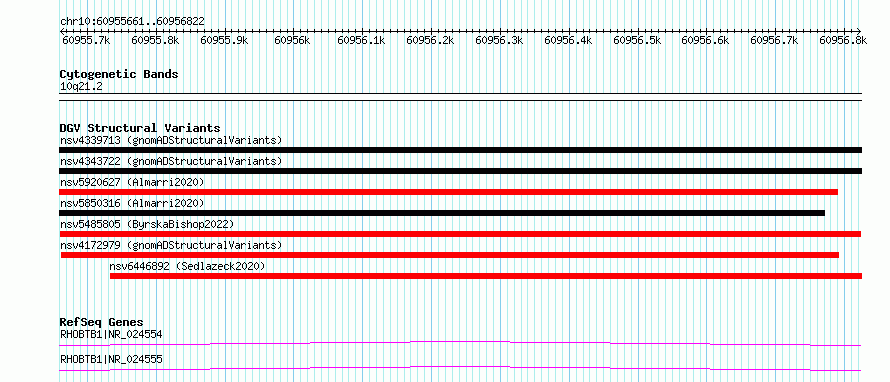This screenshot has width=890, height=382.
Task: Open variant nsv6446892 Sedlazeck2020 label
Action: click(187, 266)
